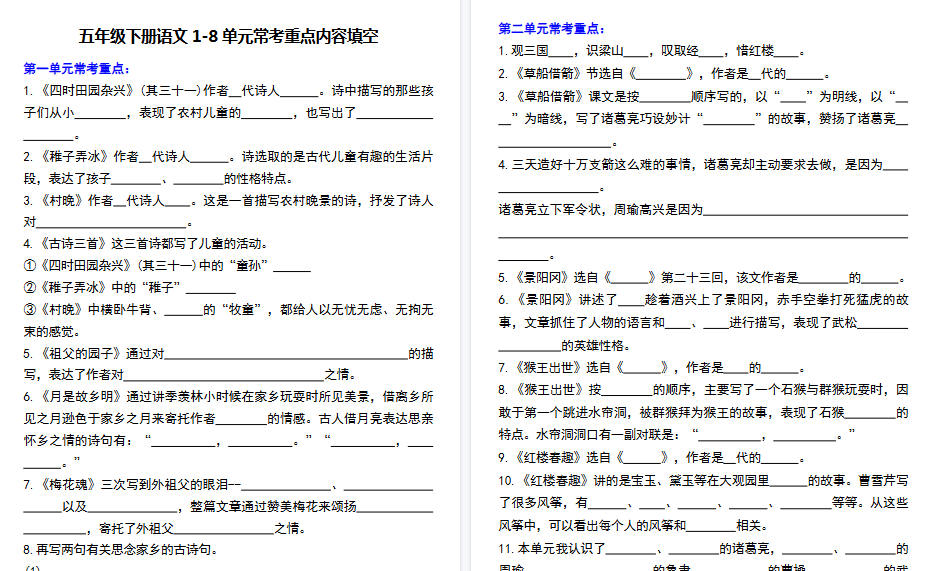Click the line 怀乡之情的诗句有
This screenshot has width=931, height=571.
click(229, 440)
